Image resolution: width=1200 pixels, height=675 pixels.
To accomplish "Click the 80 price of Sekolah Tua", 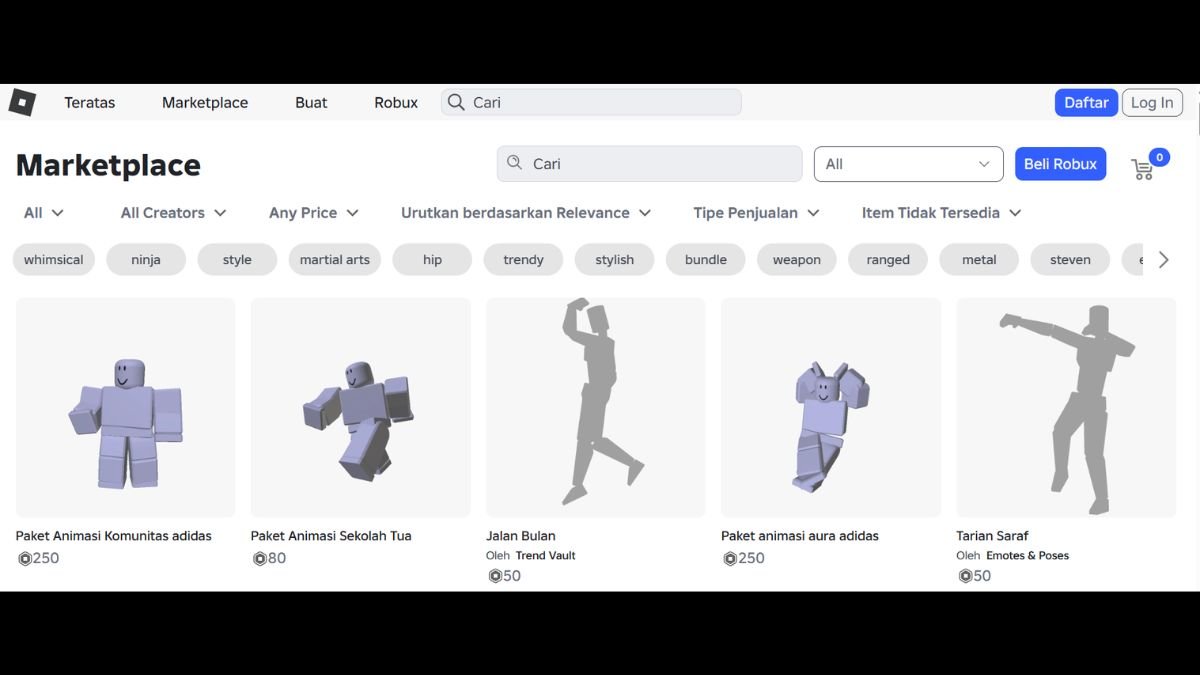I will (277, 558).
